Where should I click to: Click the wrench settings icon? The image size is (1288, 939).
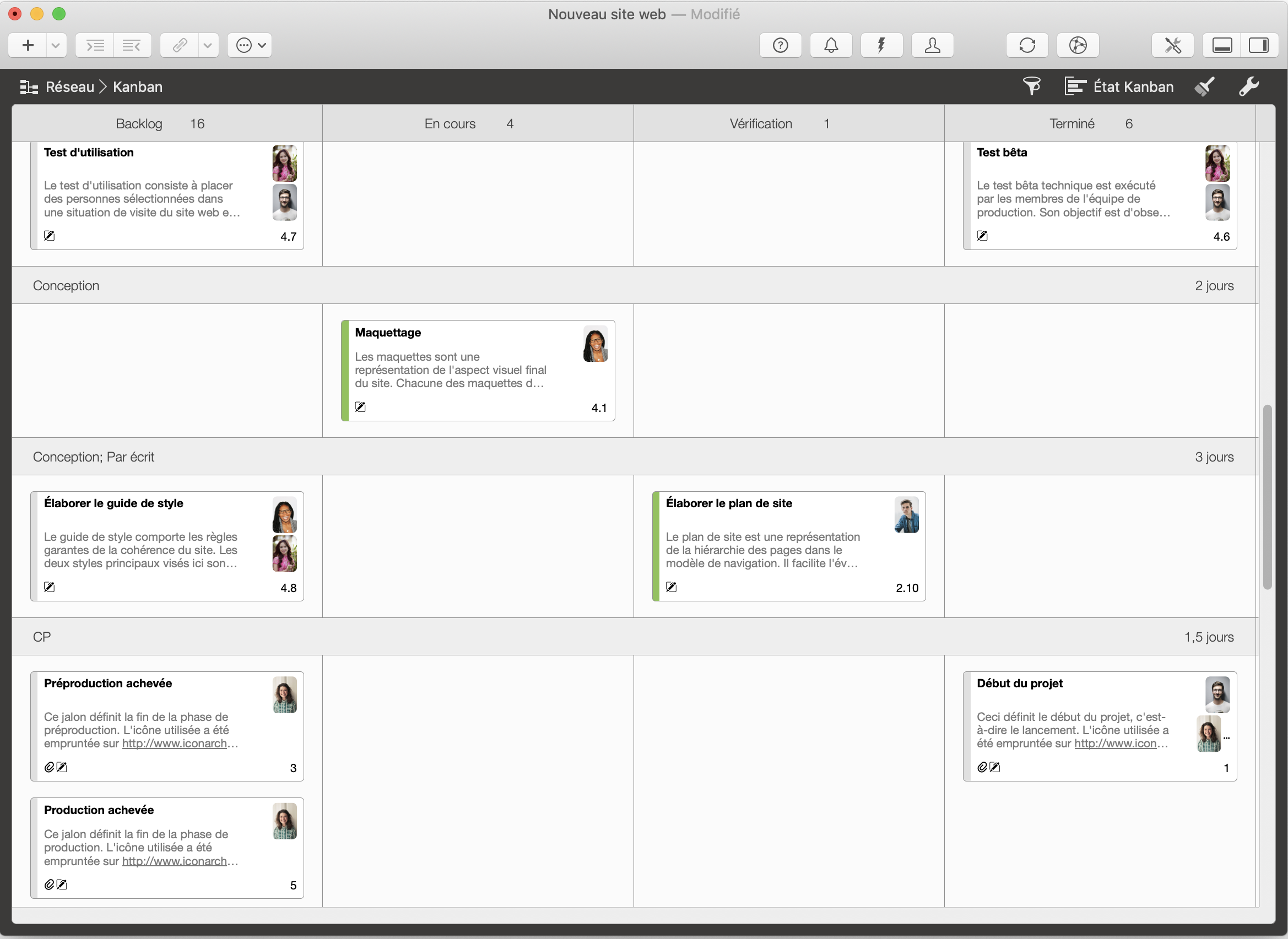click(x=1248, y=86)
